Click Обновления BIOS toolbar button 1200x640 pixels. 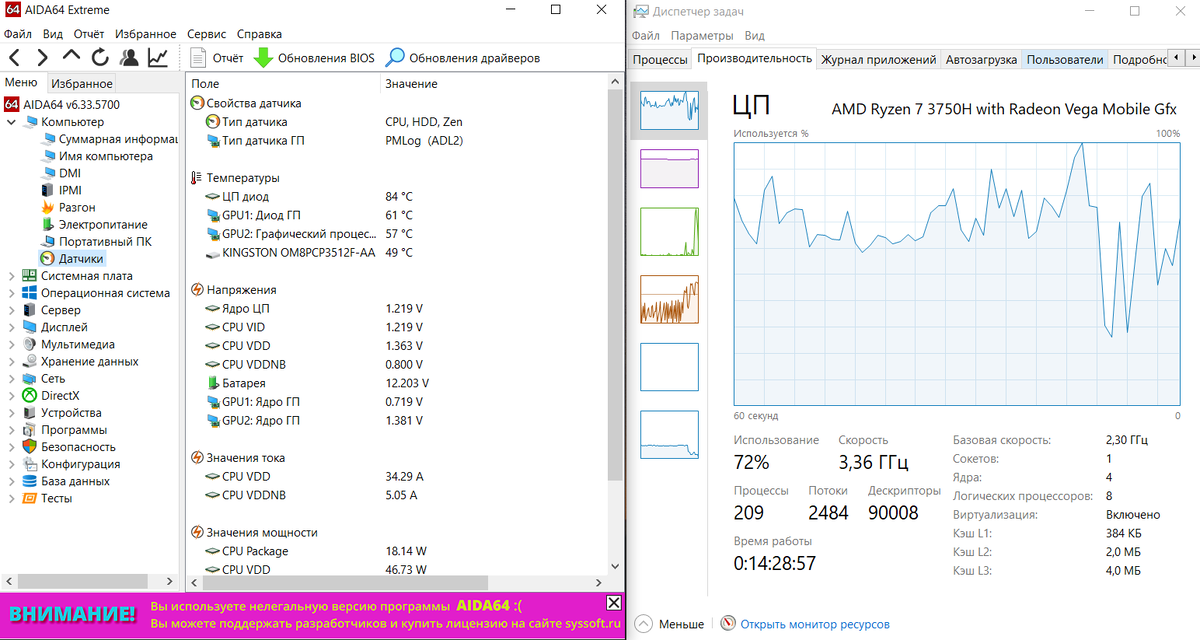[314, 58]
